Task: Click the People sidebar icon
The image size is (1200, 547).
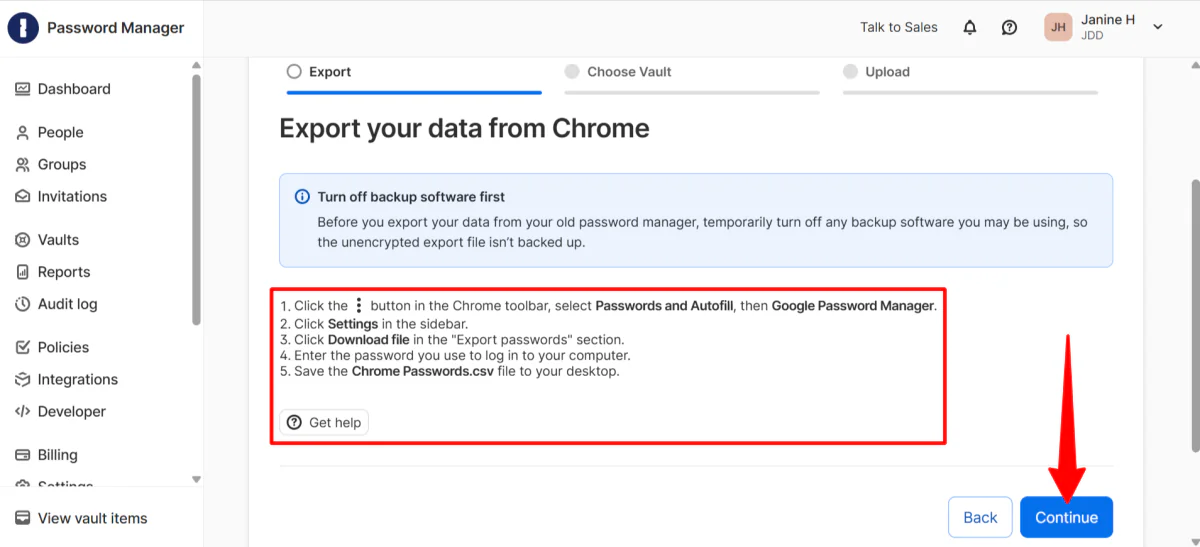Action: tap(23, 133)
